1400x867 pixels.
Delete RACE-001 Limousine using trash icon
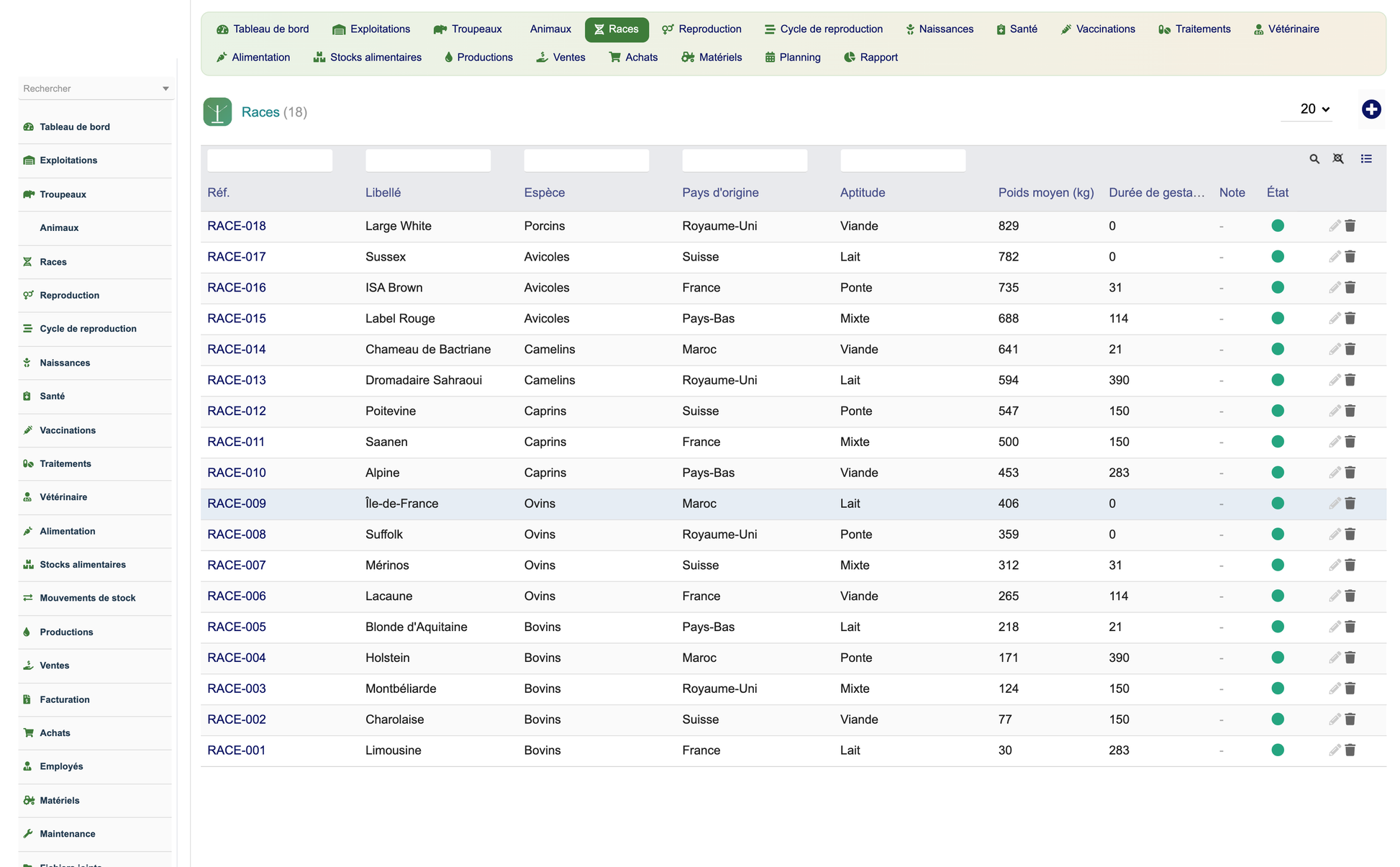pos(1350,750)
